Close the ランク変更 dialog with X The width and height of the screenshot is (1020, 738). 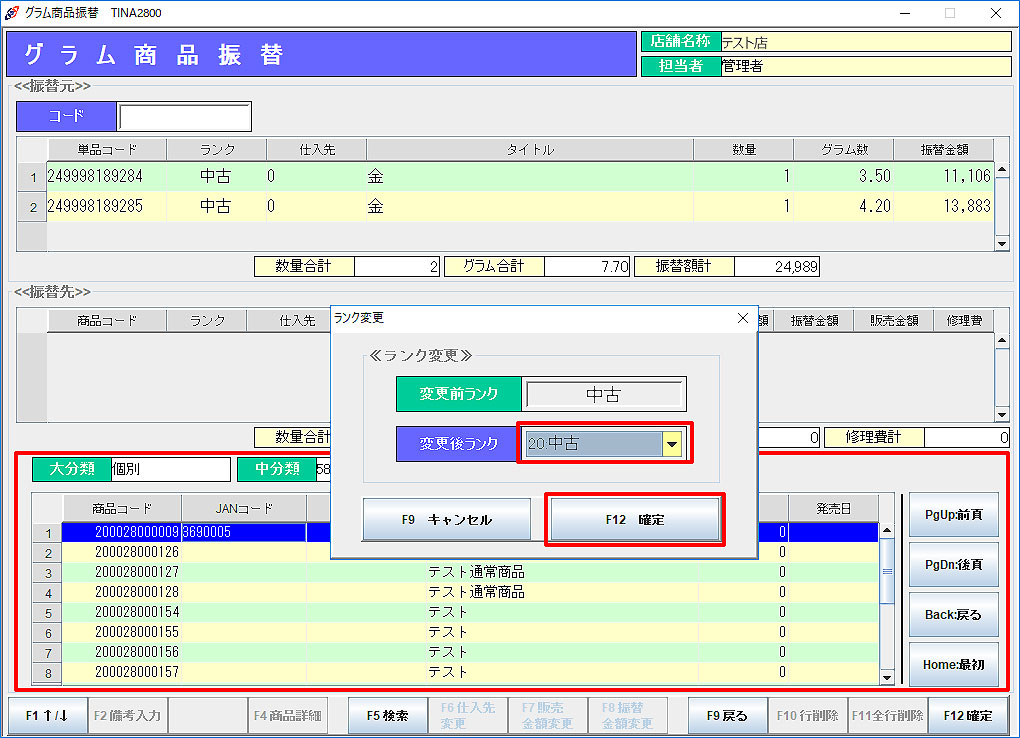tap(742, 318)
